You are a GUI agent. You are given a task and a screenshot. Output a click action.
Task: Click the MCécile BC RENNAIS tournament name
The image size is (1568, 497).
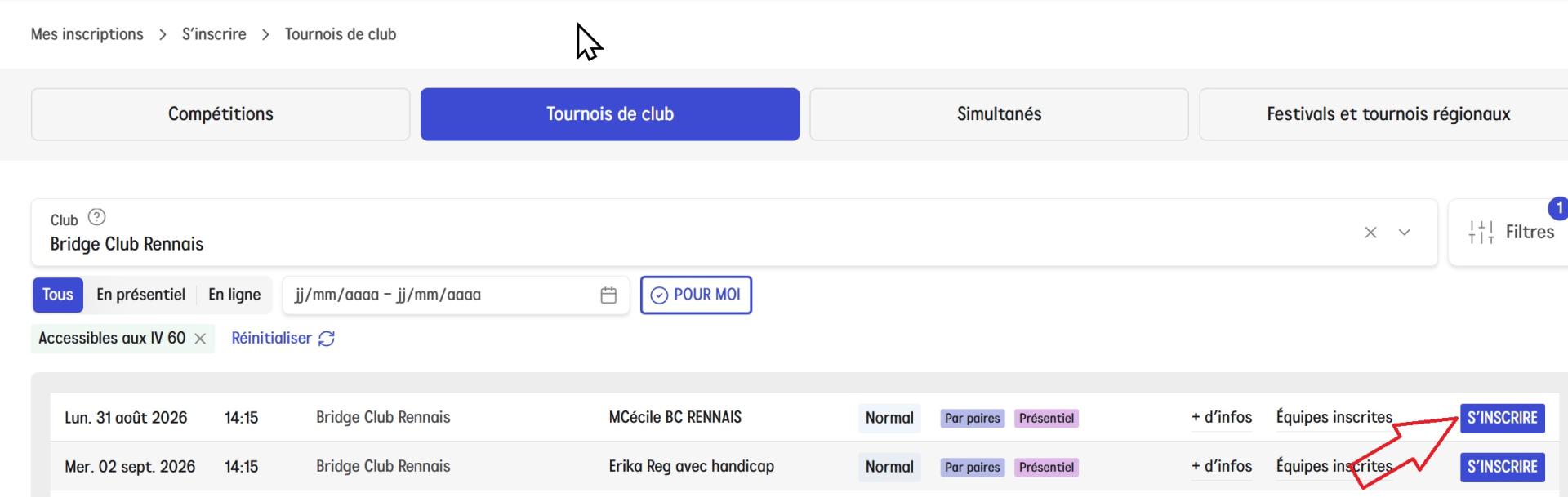click(675, 418)
